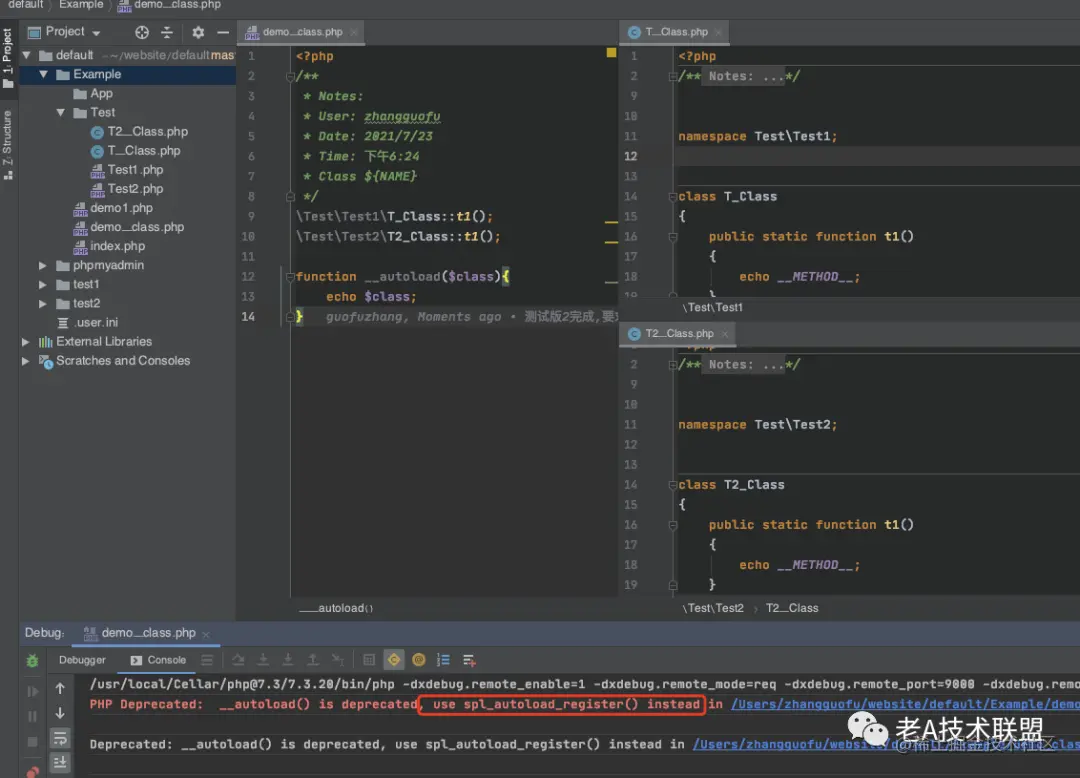Viewport: 1080px width, 778px height.
Task: Open T_Class.php in project tree
Action: tap(135, 151)
